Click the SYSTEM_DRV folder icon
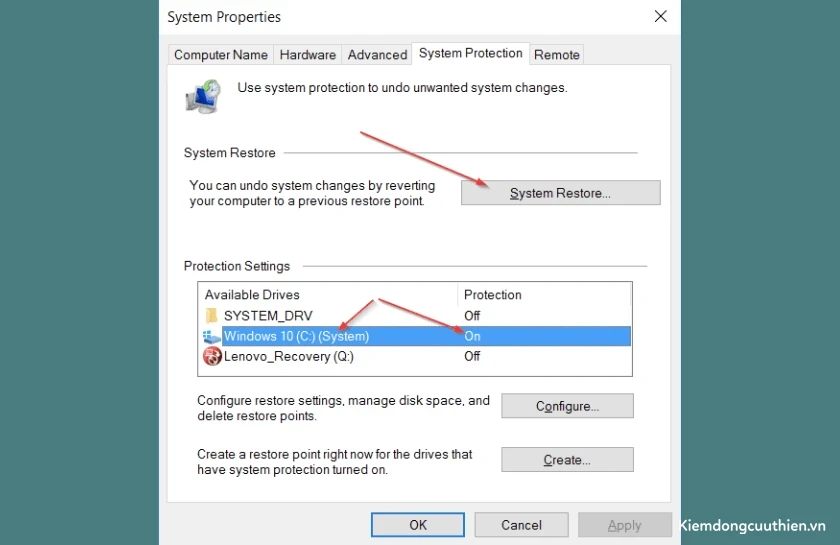840x545 pixels. (212, 315)
